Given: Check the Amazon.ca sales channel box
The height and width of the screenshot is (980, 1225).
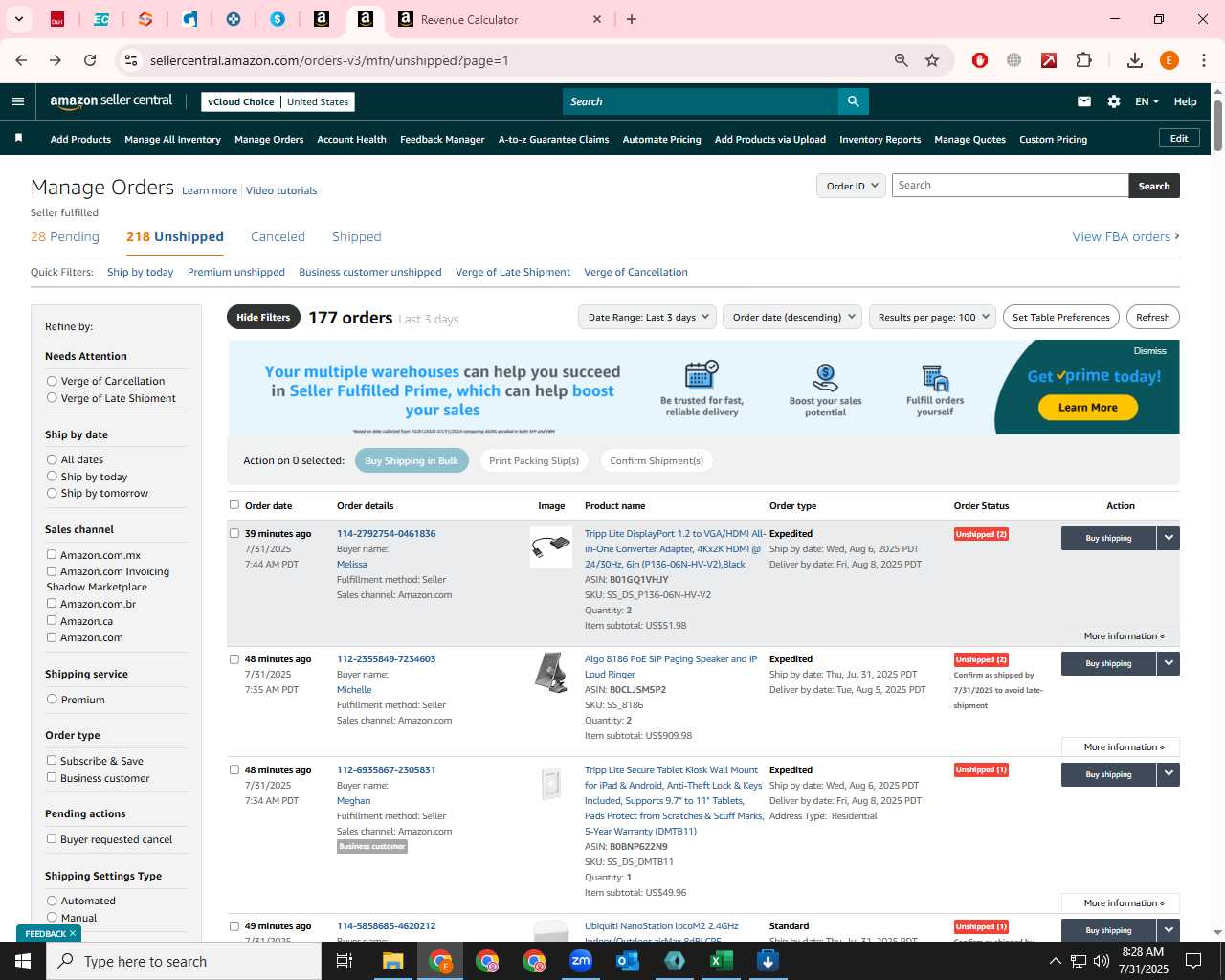Looking at the screenshot, I should click(52, 620).
